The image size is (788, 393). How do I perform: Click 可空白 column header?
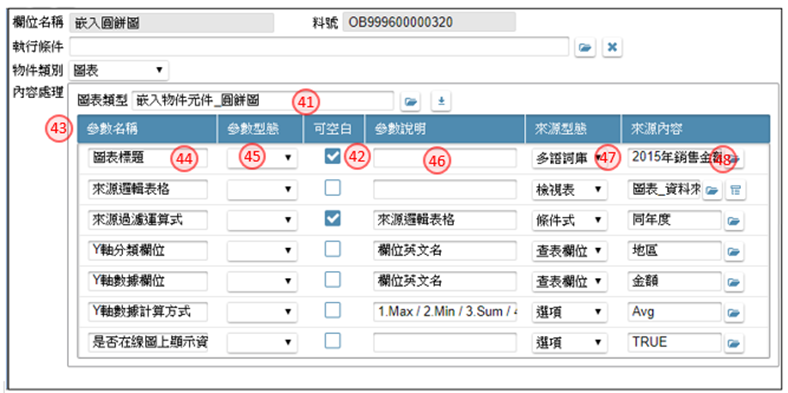pos(334,129)
